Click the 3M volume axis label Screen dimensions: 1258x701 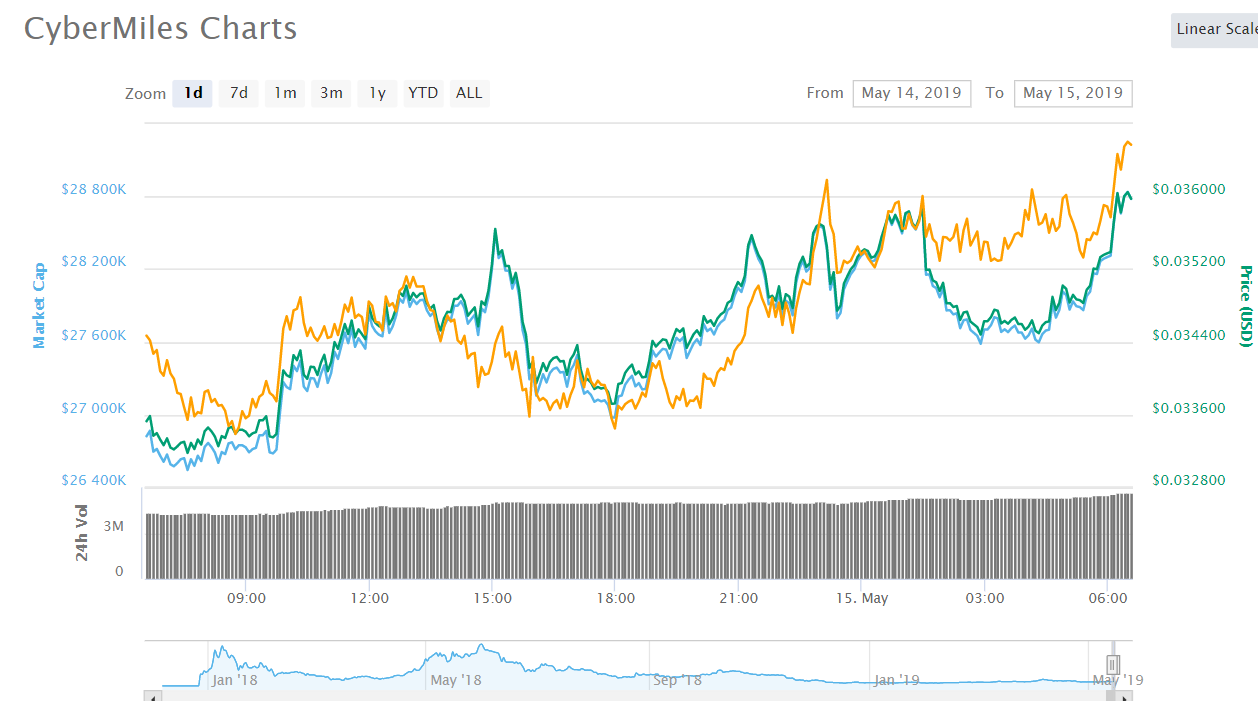(x=113, y=526)
